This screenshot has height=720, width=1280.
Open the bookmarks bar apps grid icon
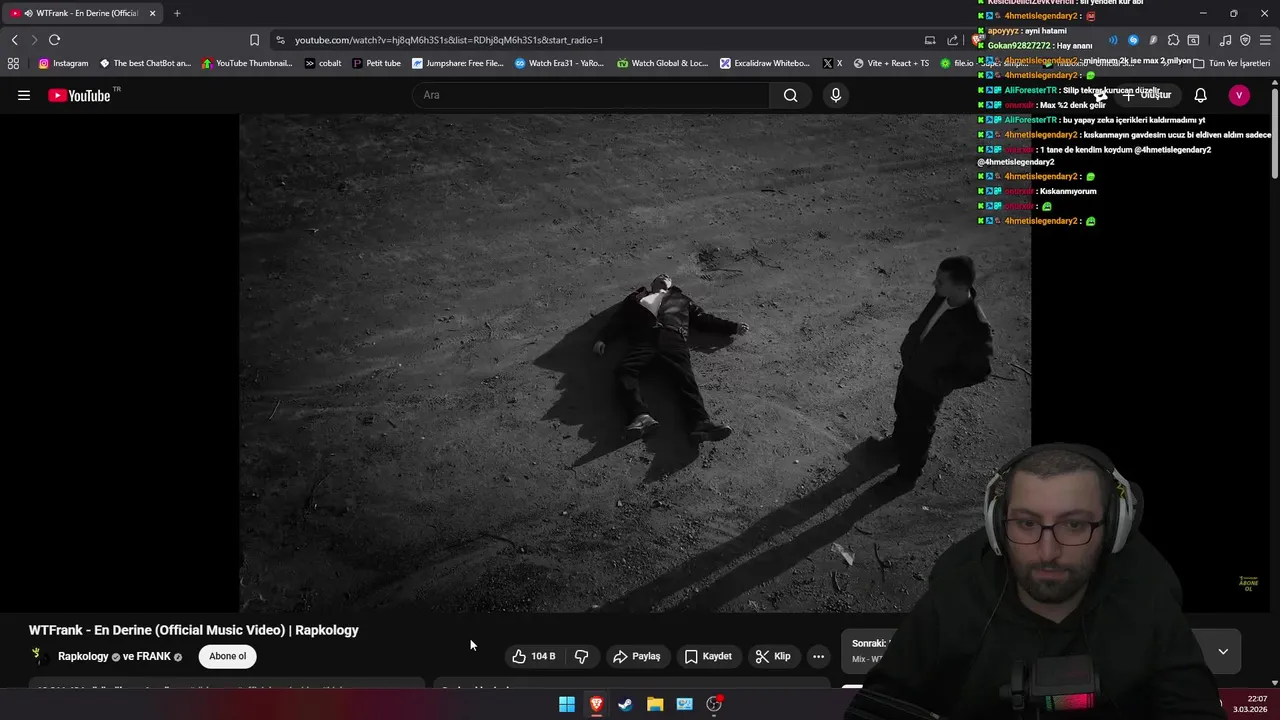[x=13, y=63]
